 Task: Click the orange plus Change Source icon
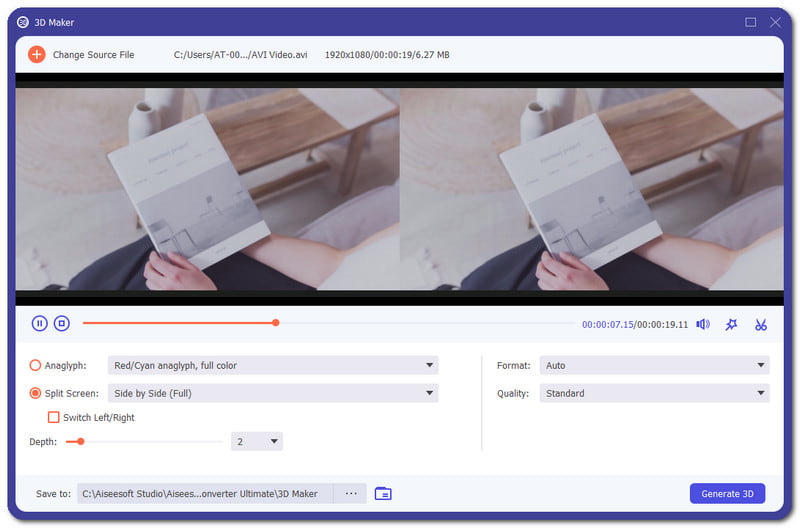[x=36, y=54]
